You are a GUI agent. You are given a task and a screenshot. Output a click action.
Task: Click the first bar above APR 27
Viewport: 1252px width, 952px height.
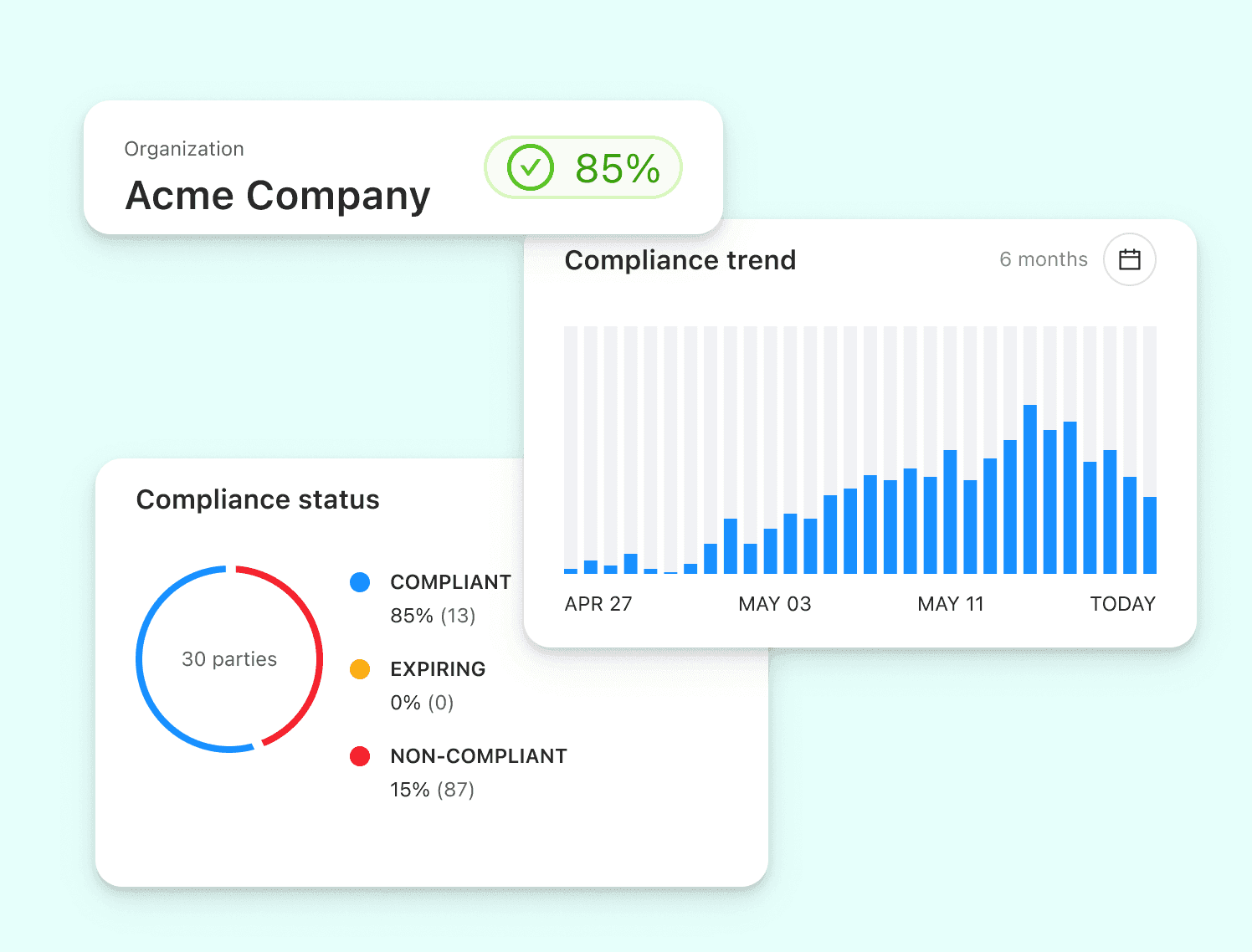[x=571, y=571]
